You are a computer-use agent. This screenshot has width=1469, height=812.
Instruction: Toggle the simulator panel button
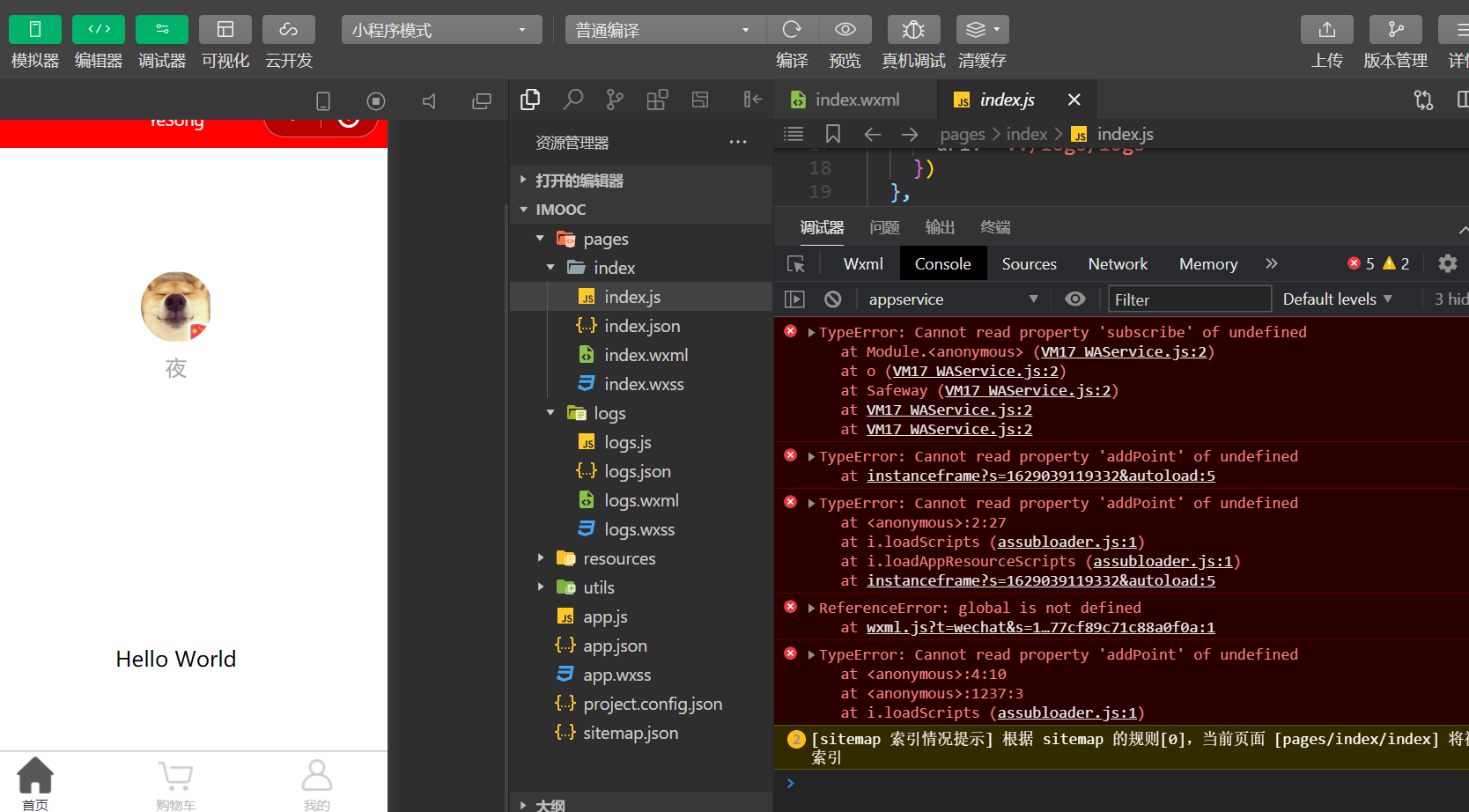(35, 29)
